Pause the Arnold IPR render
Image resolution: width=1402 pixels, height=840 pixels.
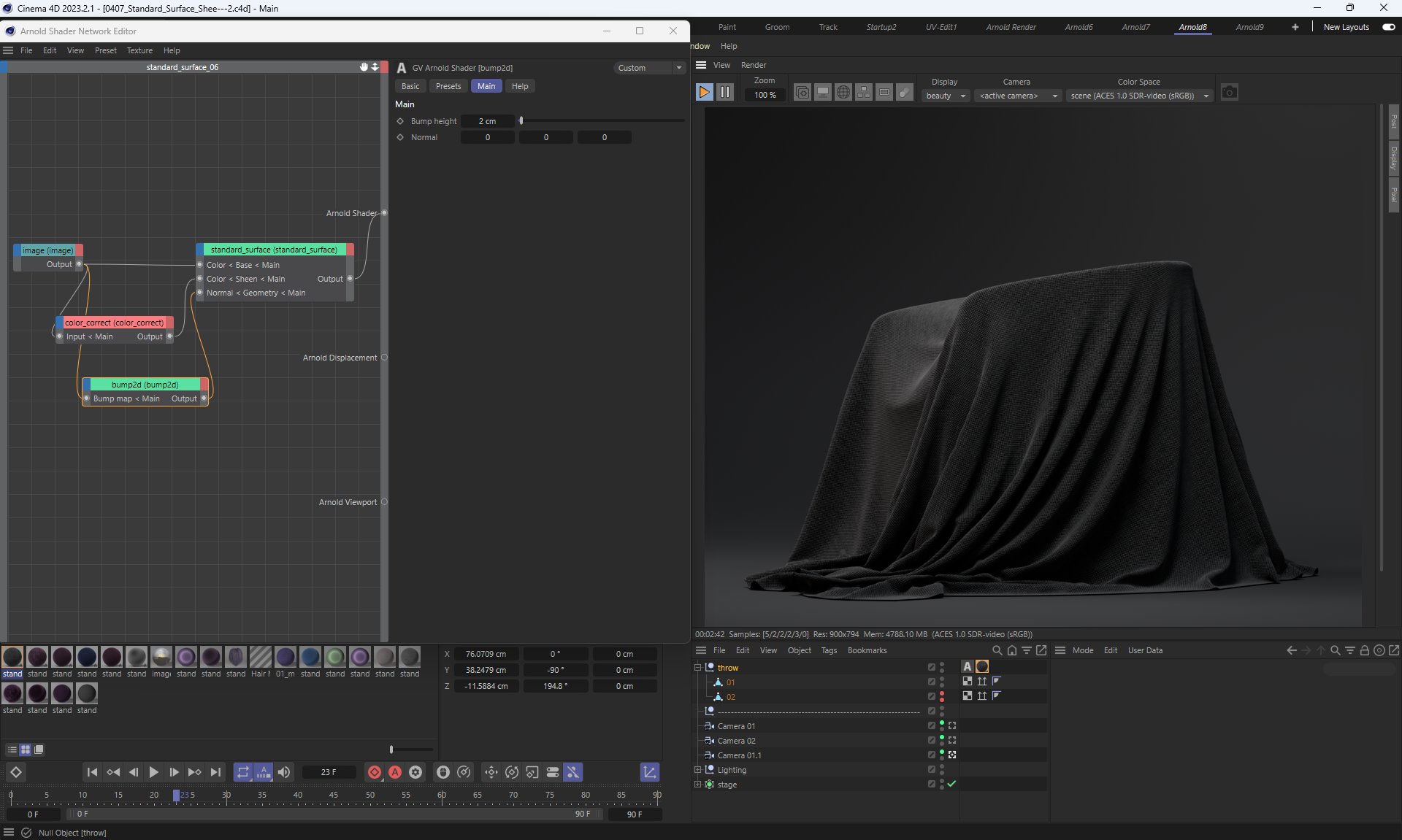(x=724, y=92)
